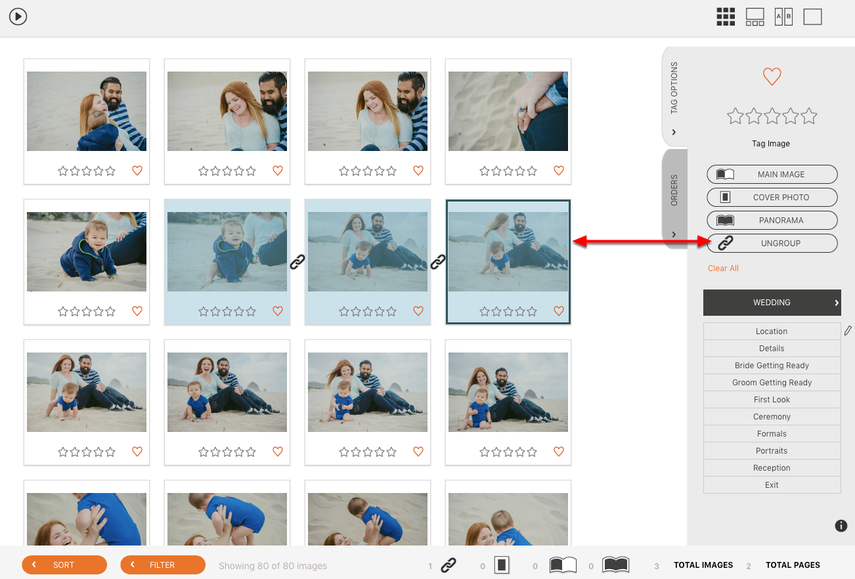Screen dimensions: 855x579
Task: Select the Exit tag
Action: coord(772,485)
